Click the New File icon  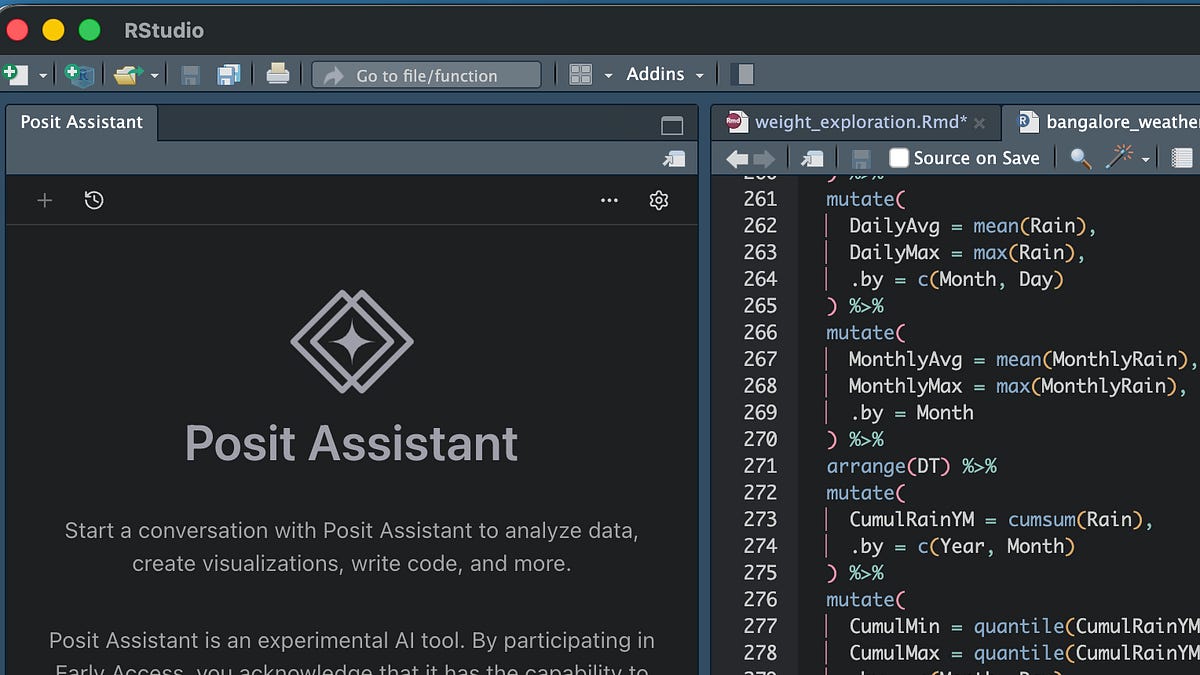(x=16, y=74)
